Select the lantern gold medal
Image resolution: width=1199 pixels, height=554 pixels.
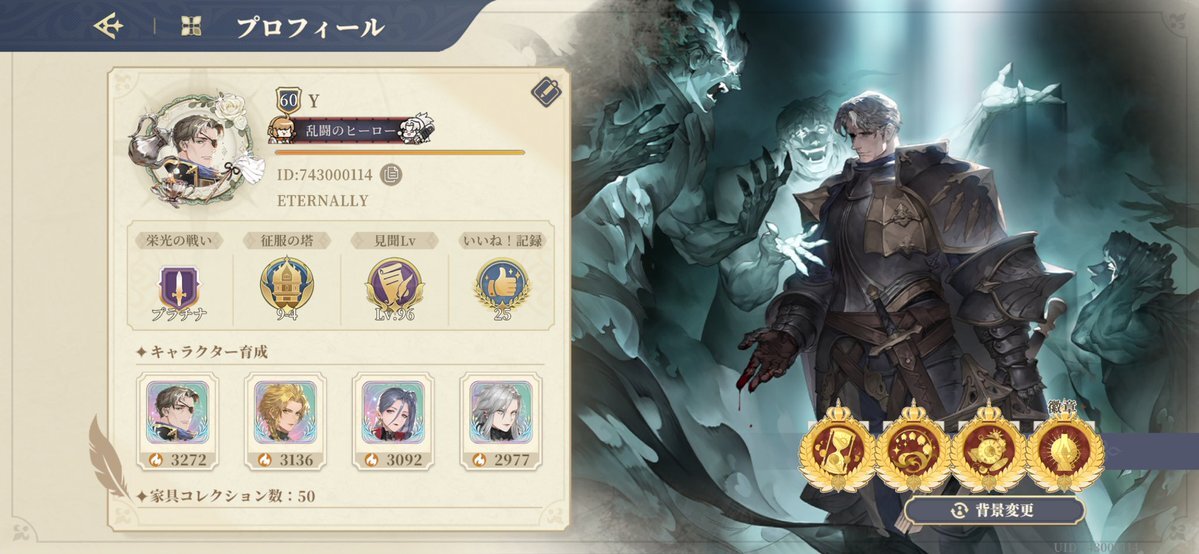pyautogui.click(x=1065, y=447)
